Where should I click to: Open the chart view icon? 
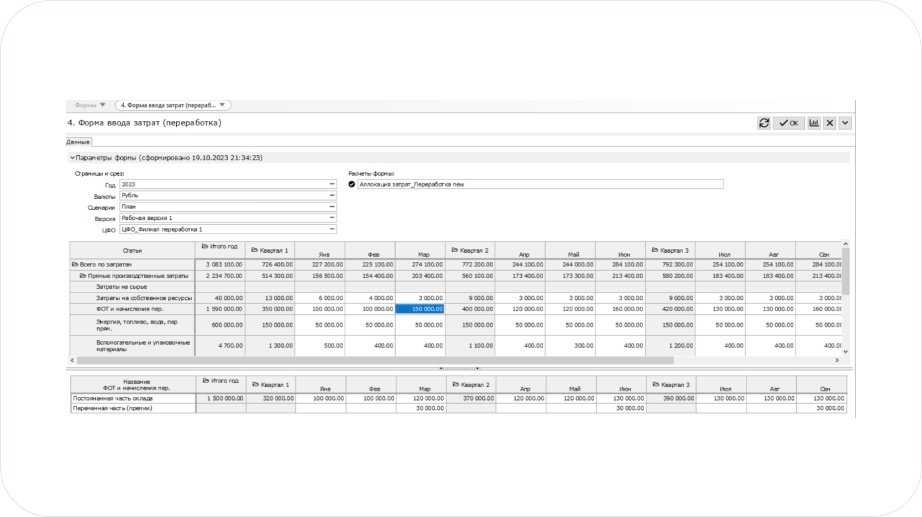click(x=814, y=123)
